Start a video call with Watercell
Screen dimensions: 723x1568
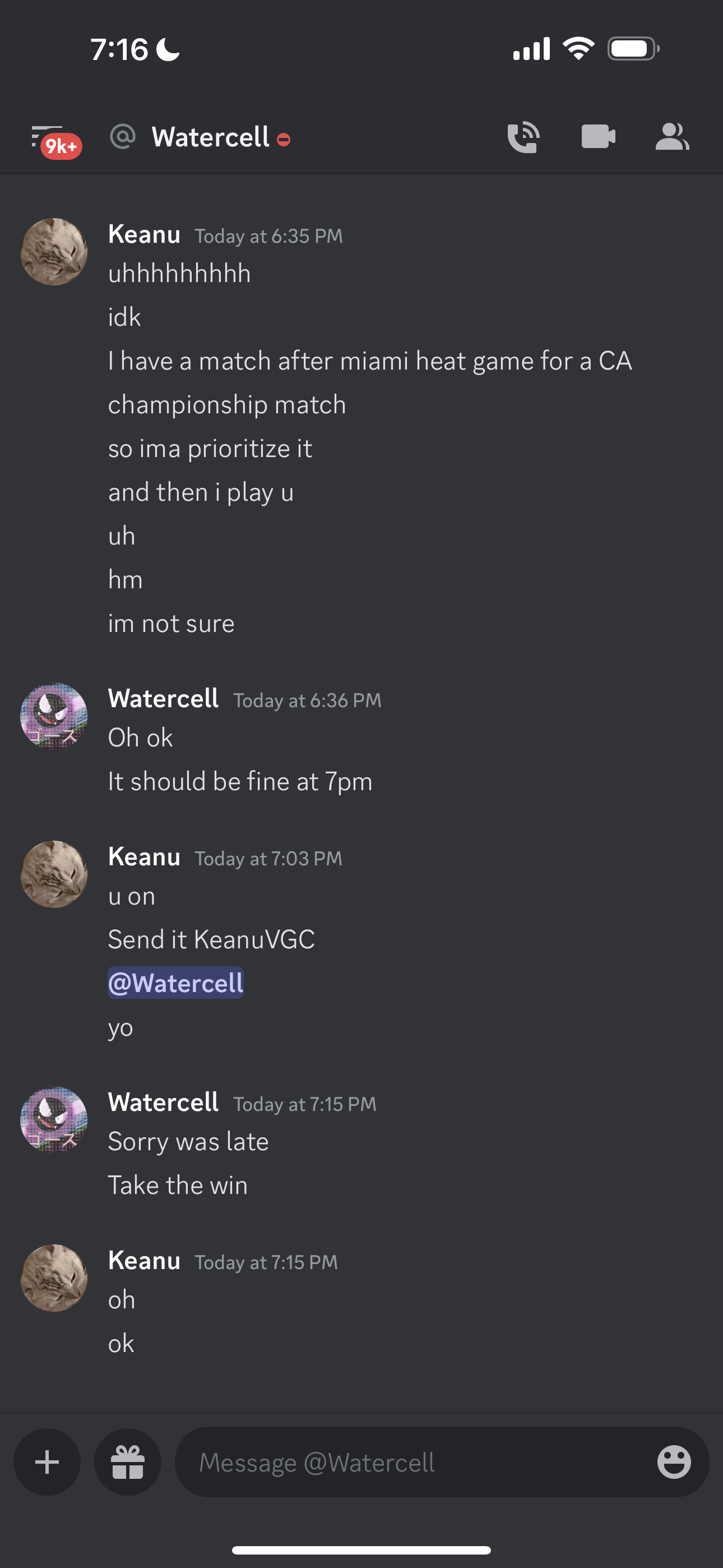click(598, 137)
